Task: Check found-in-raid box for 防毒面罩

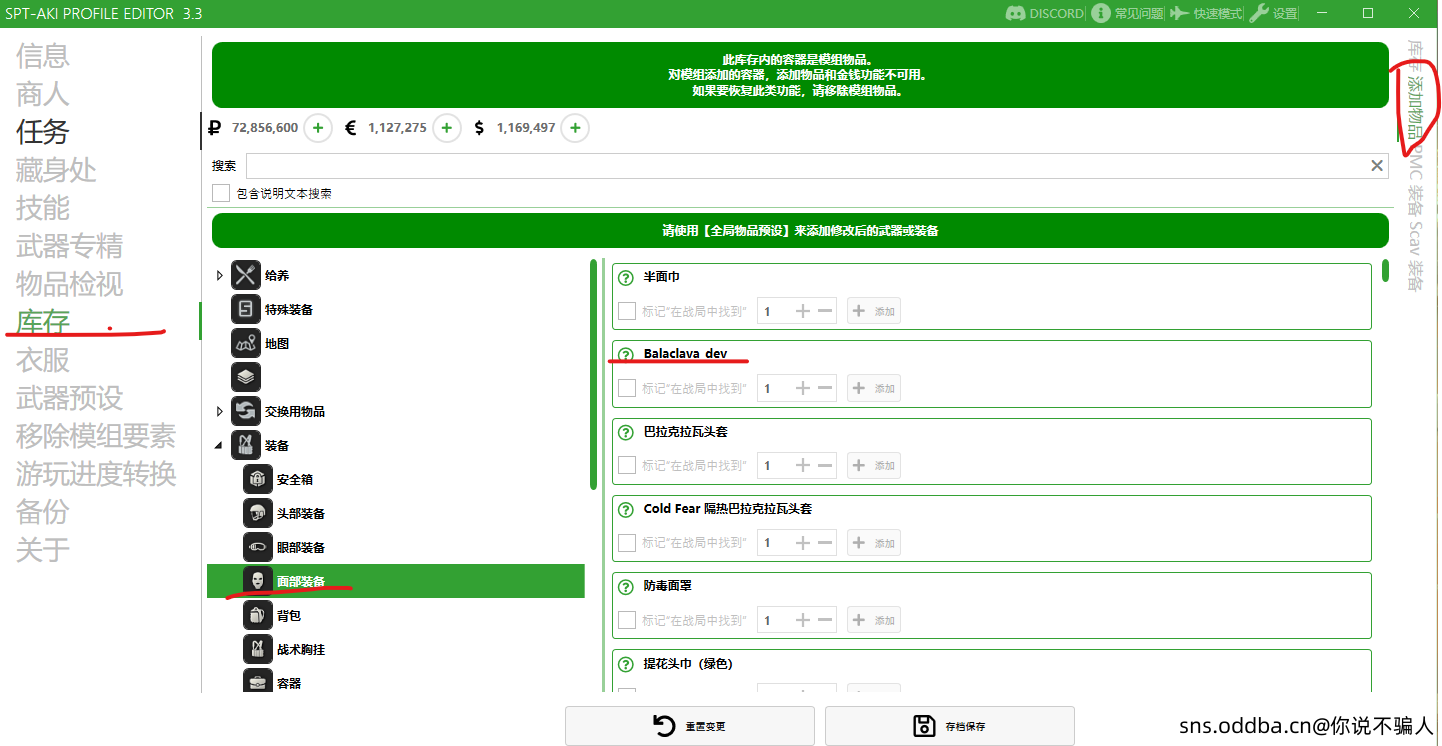Action: pos(627,620)
